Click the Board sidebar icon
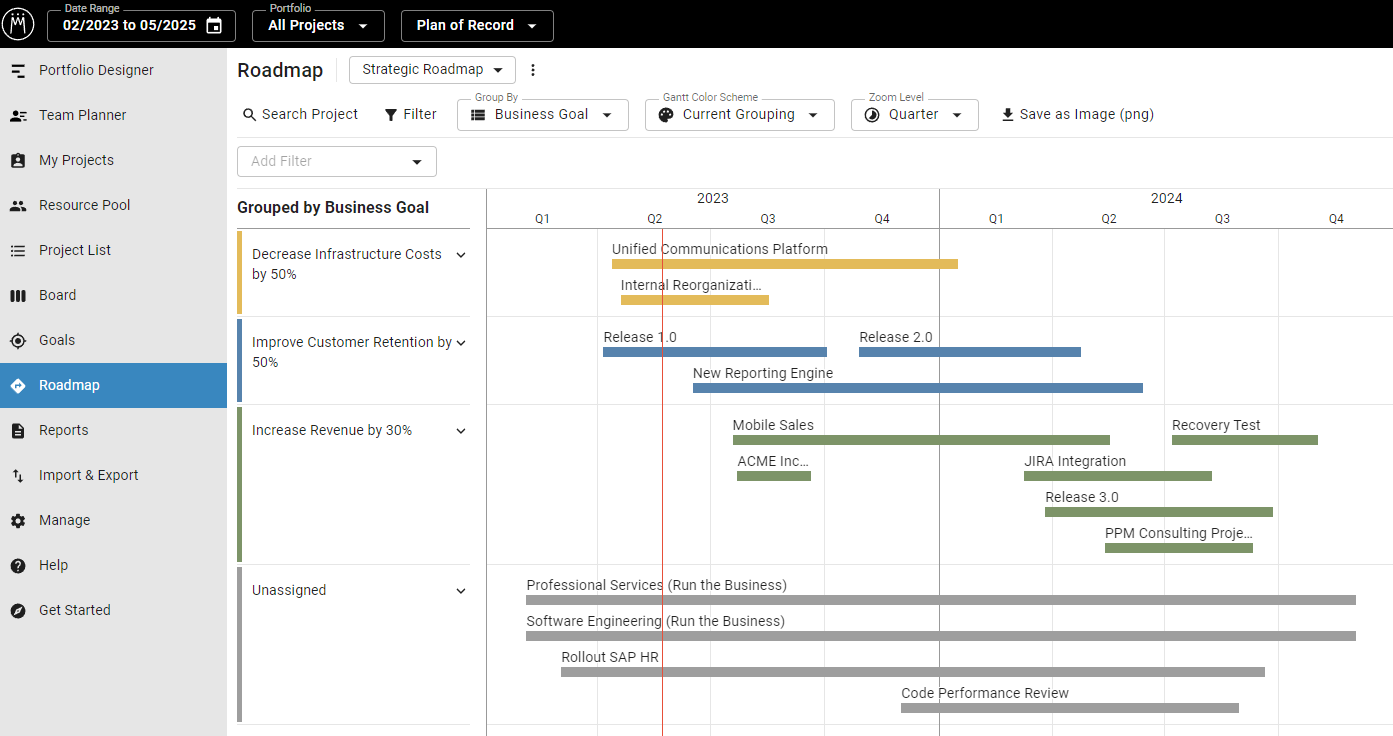 click(x=18, y=296)
